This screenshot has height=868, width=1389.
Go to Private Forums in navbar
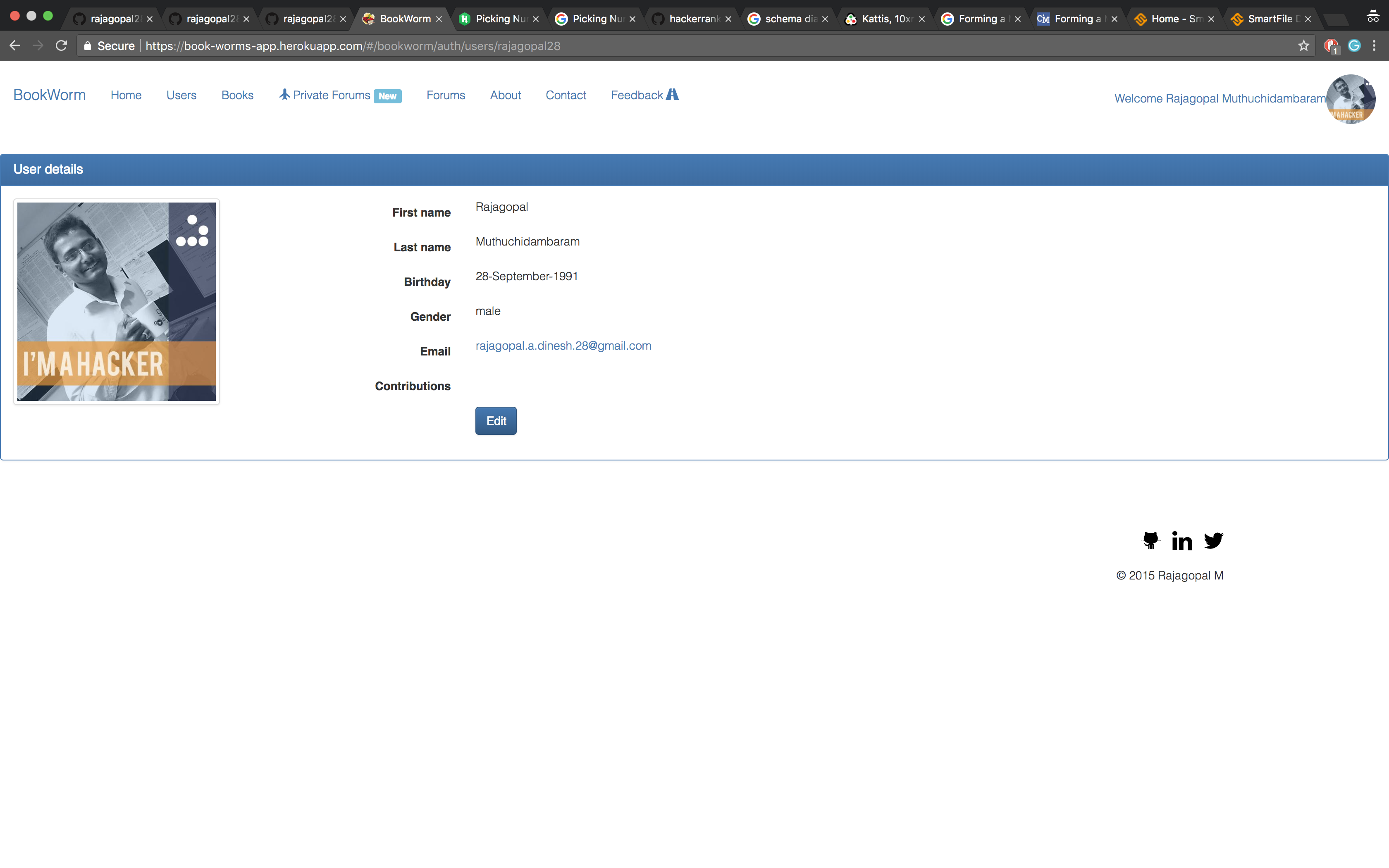click(331, 95)
